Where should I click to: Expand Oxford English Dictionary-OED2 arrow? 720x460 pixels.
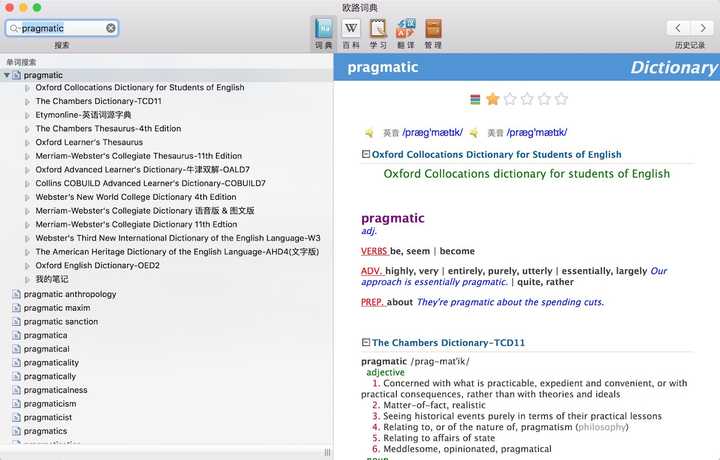(27, 266)
